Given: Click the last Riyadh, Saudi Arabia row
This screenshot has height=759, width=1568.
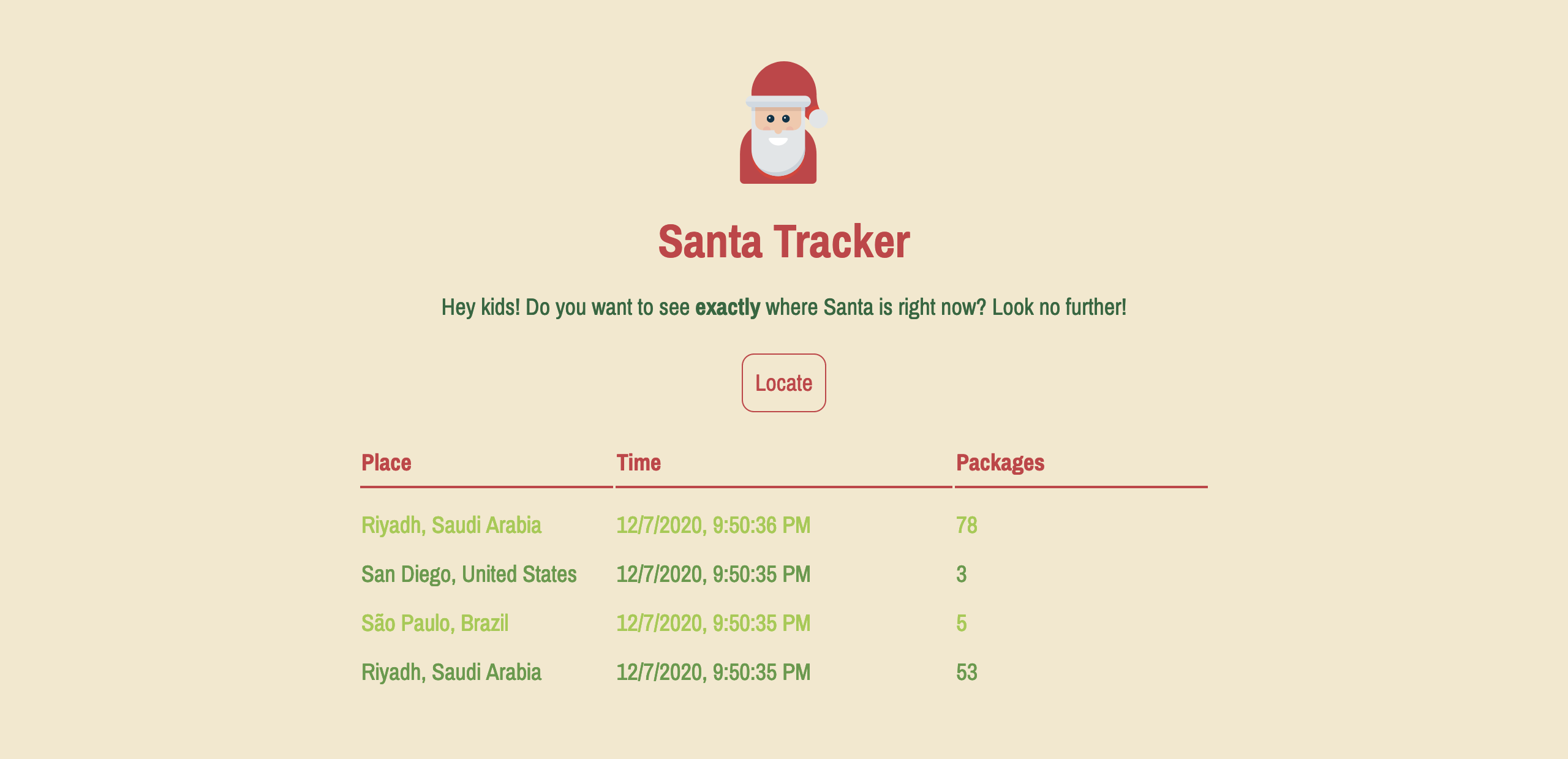Looking at the screenshot, I should 452,672.
